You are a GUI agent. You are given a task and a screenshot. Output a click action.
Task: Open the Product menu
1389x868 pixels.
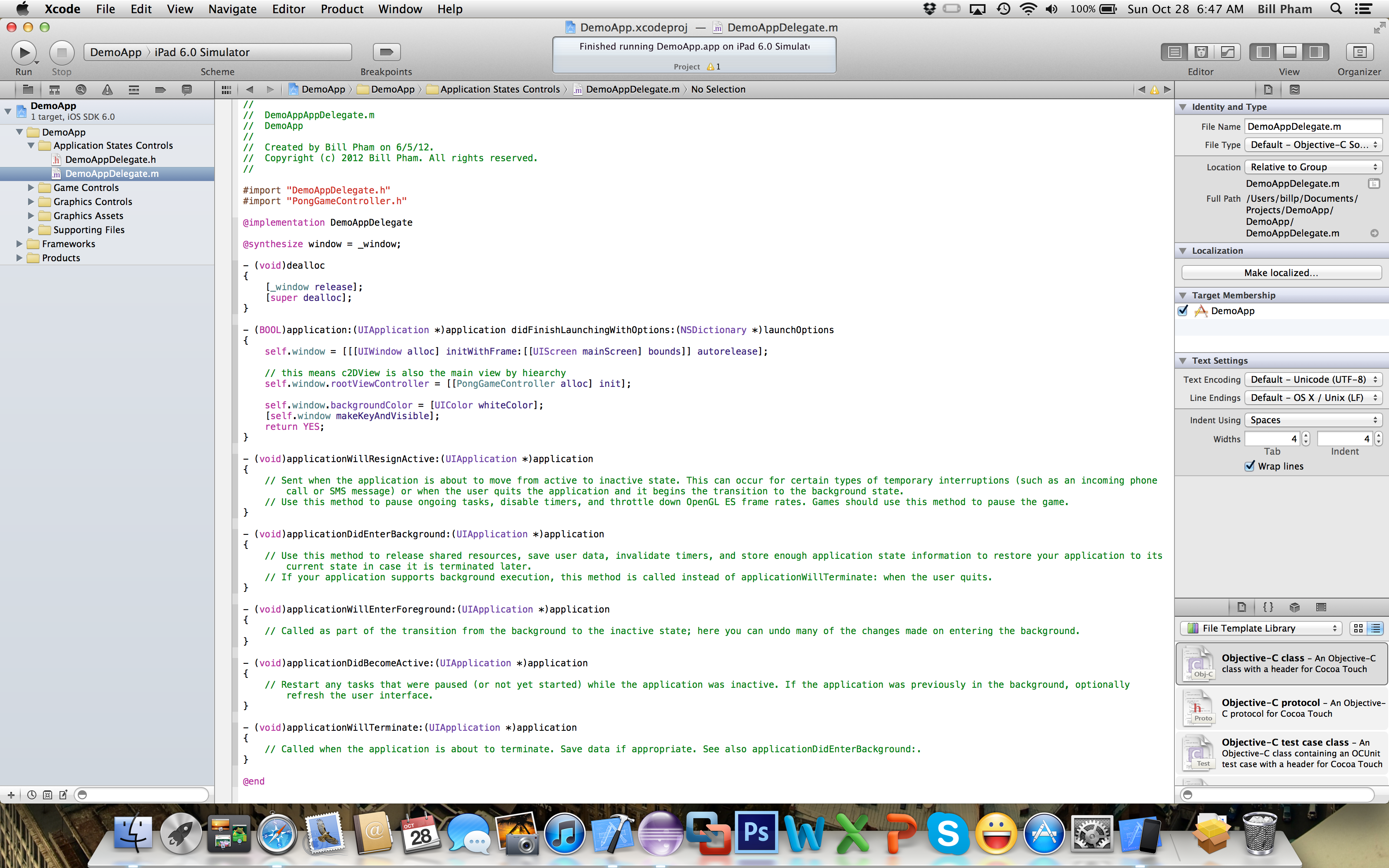point(341,9)
